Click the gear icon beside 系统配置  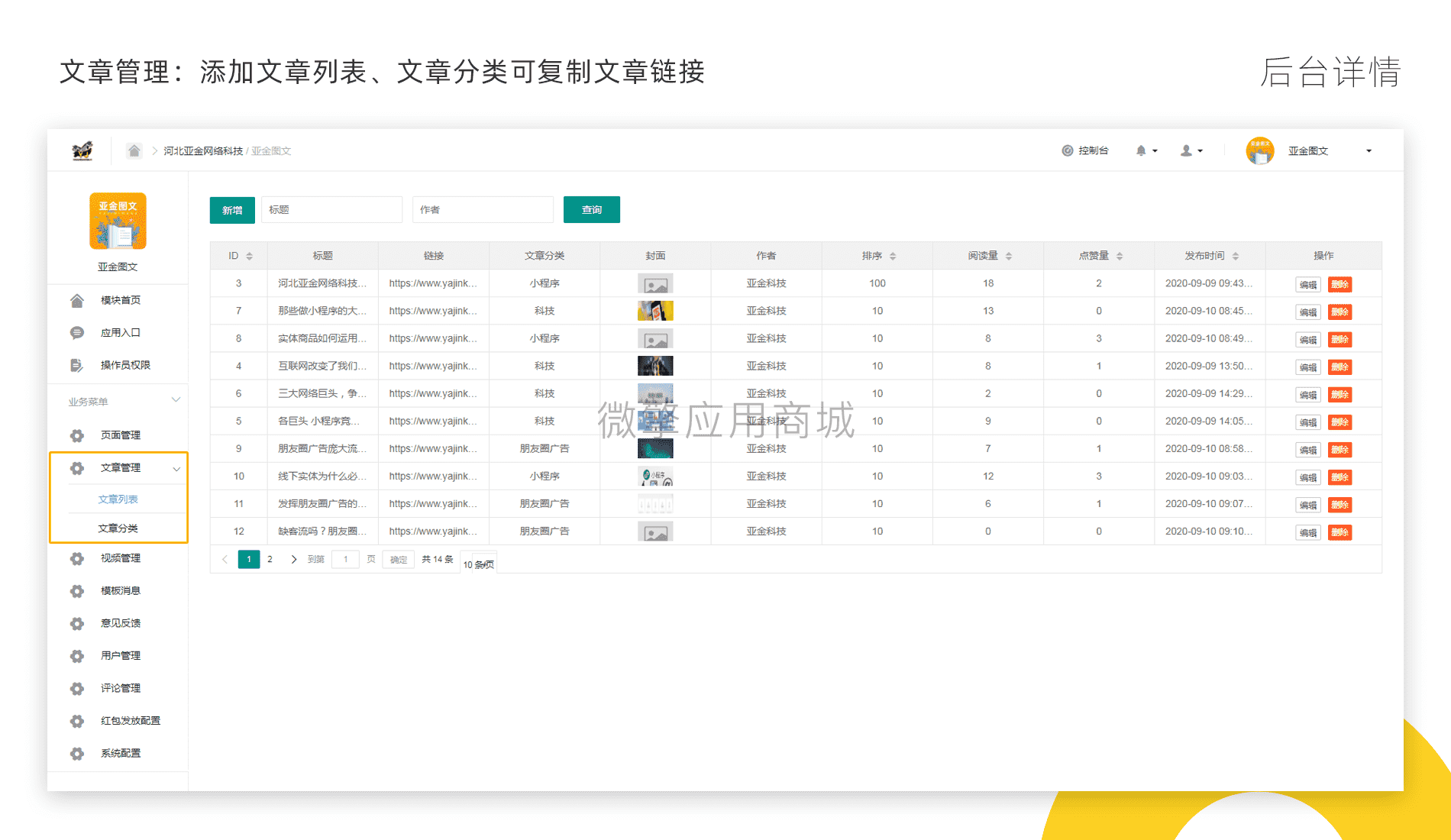tap(77, 754)
